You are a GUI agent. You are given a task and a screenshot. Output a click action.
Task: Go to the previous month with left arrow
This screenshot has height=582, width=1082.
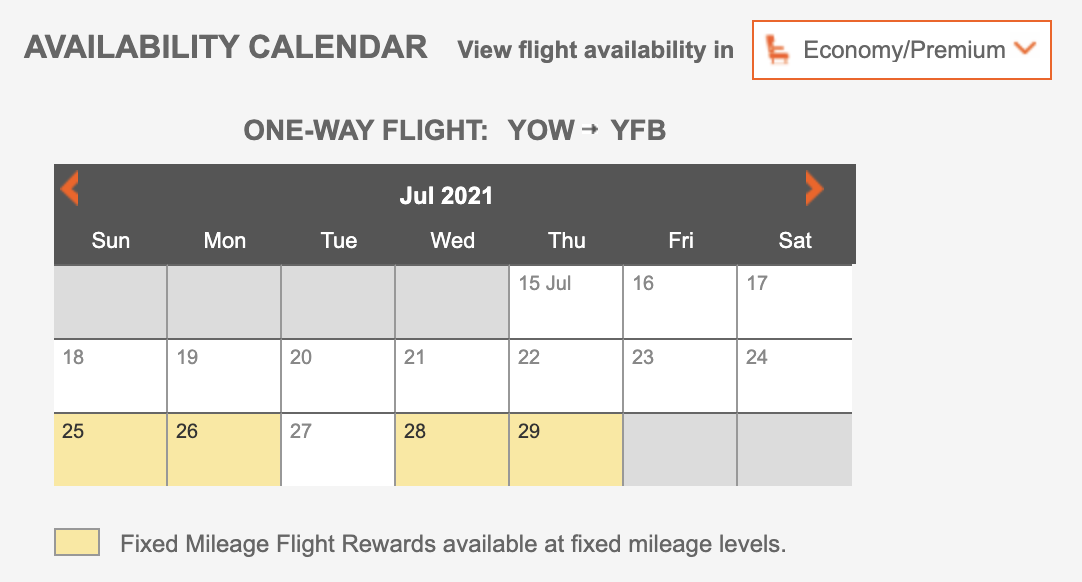pos(69,188)
